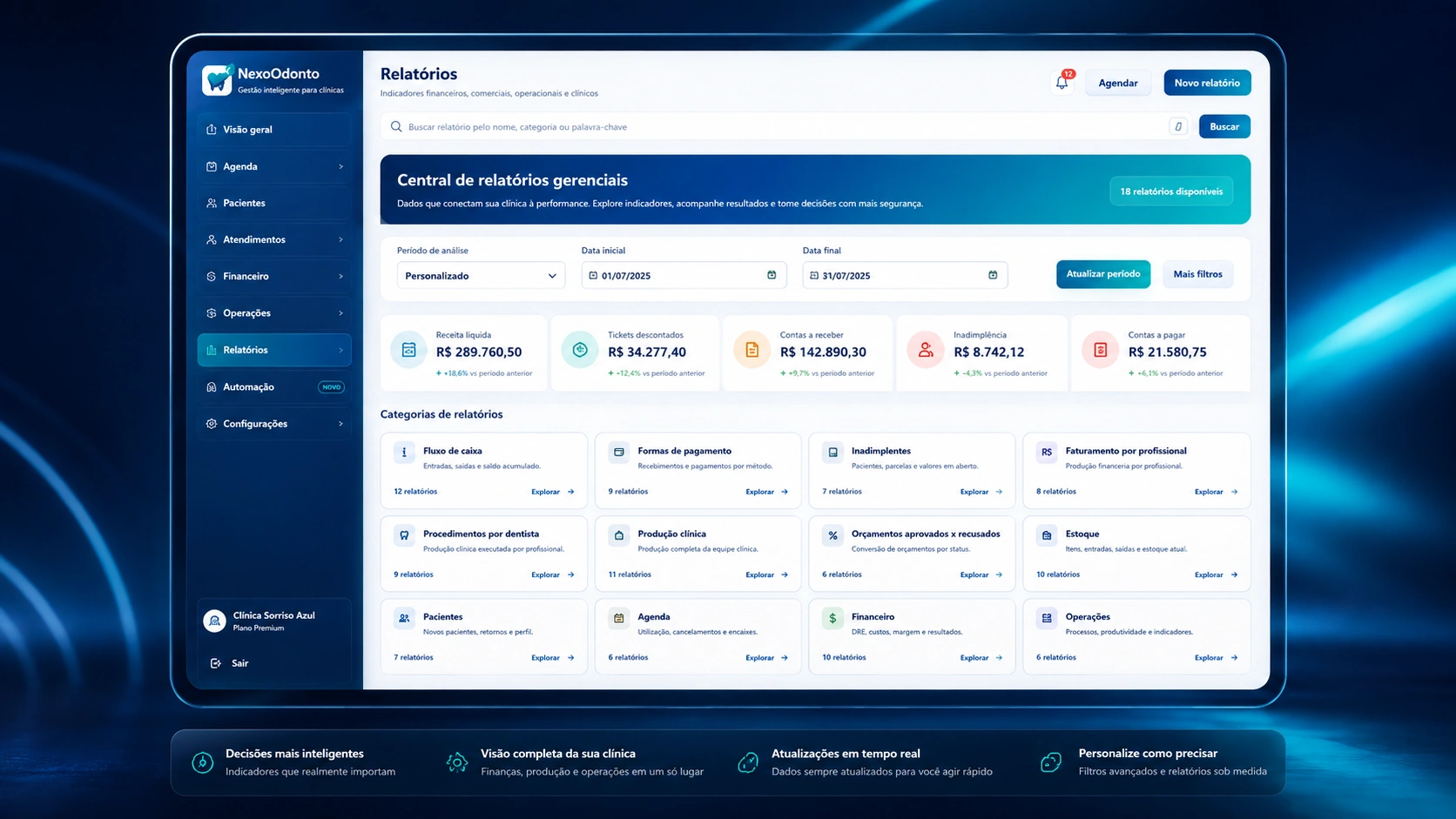
Task: Click the Data inicial date field
Action: [684, 275]
